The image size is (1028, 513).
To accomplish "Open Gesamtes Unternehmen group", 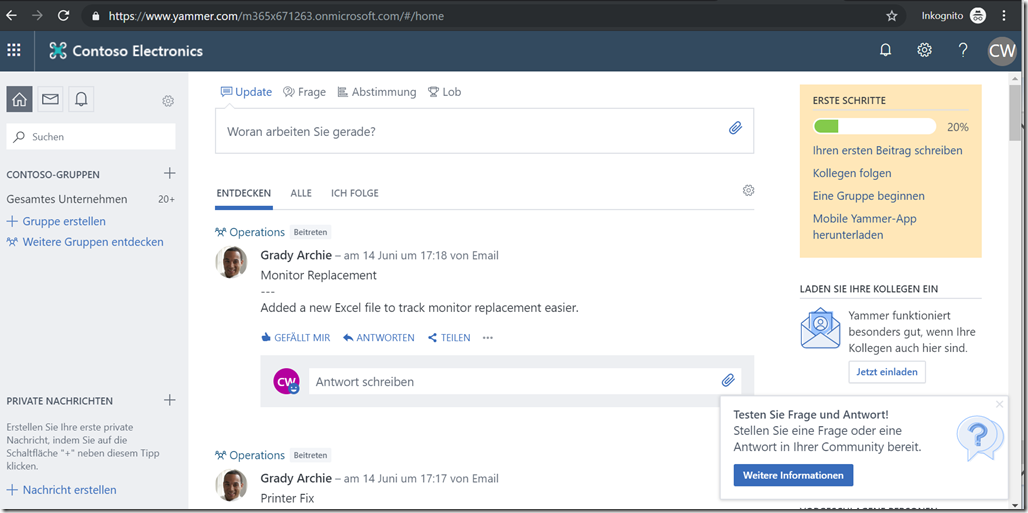I will 67,199.
